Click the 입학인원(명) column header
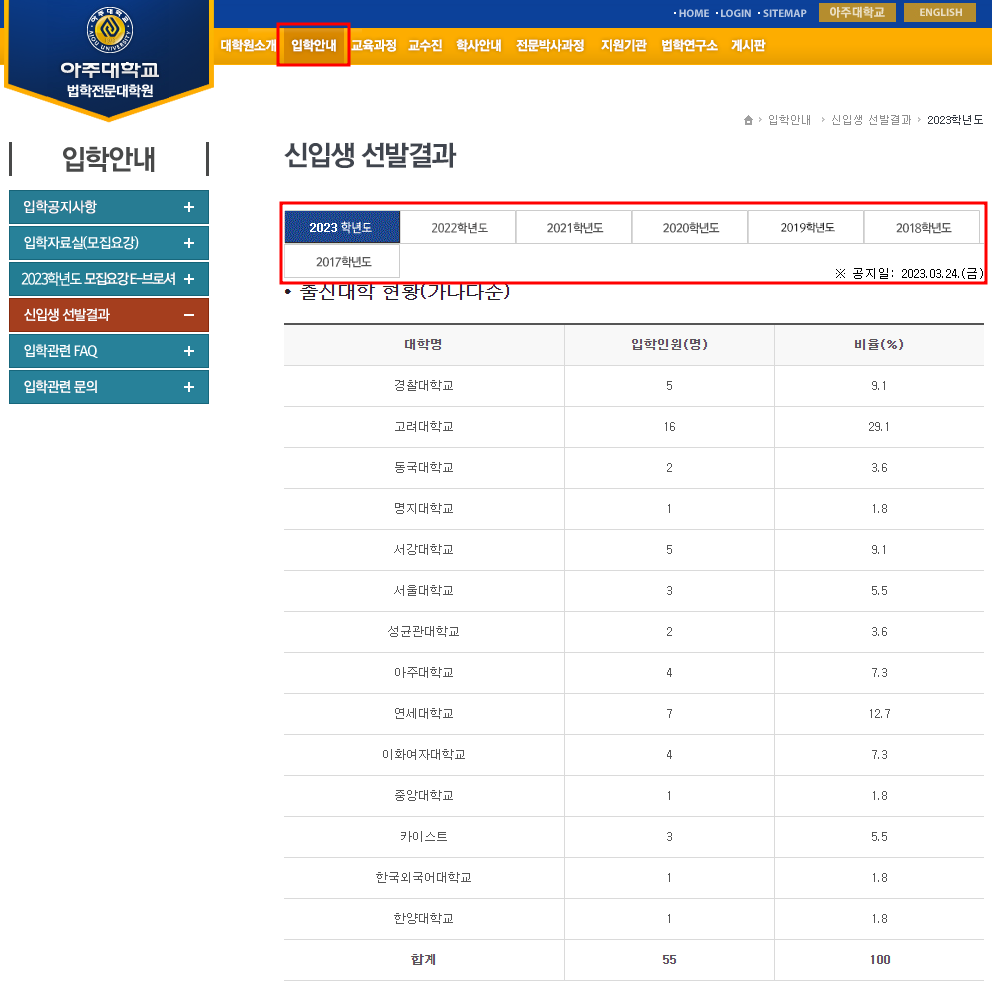This screenshot has height=991, width=992. click(669, 344)
